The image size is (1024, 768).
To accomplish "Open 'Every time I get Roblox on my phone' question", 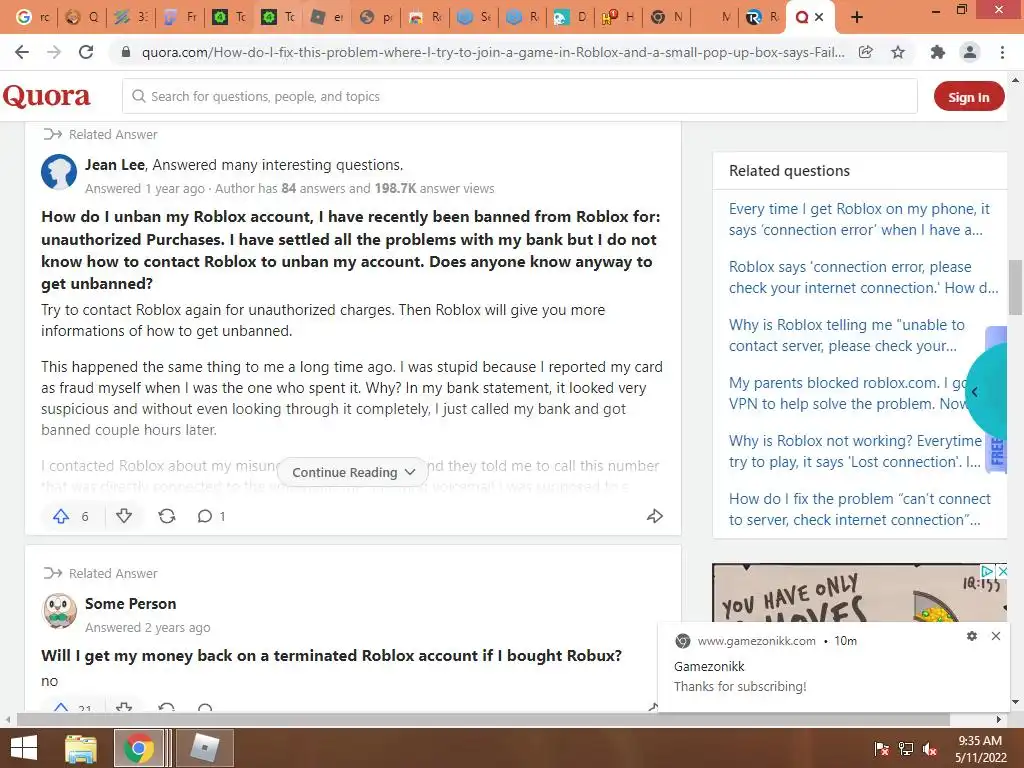I will 859,219.
